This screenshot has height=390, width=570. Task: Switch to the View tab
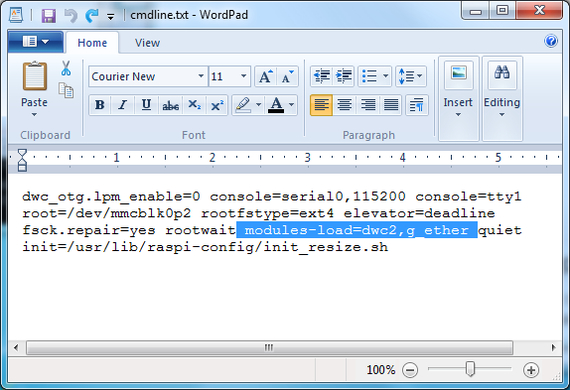(147, 43)
